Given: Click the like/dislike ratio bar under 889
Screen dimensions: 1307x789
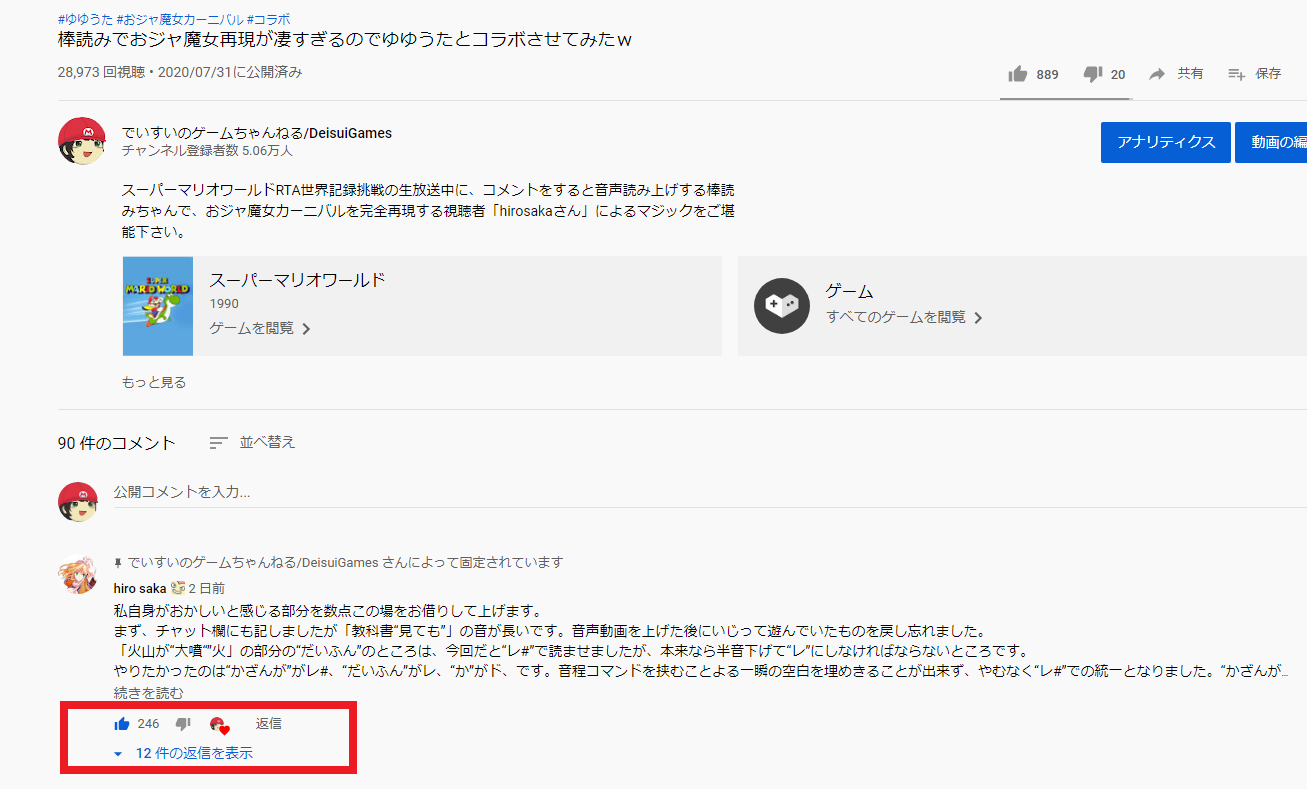Looking at the screenshot, I should click(x=1065, y=100).
